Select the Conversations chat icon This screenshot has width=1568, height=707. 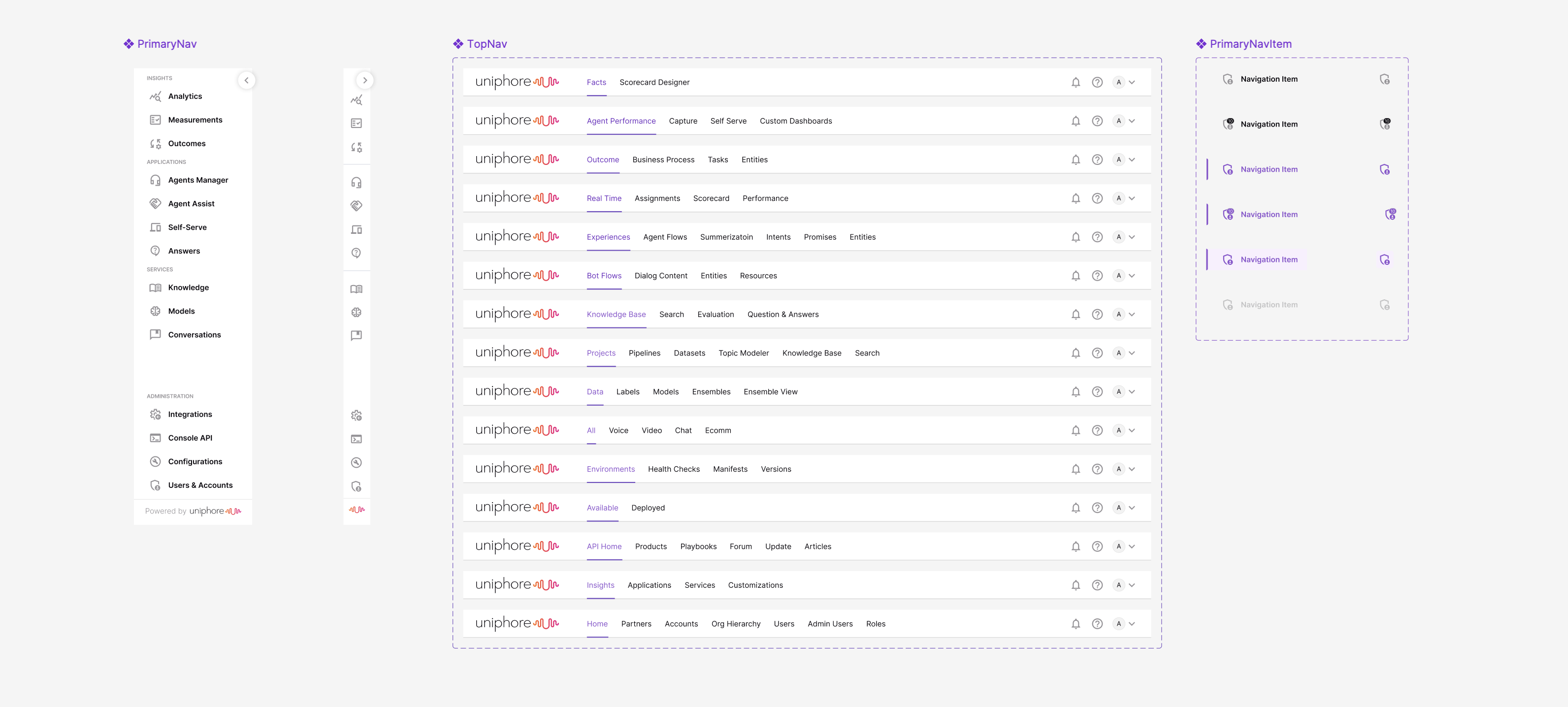[x=156, y=335]
